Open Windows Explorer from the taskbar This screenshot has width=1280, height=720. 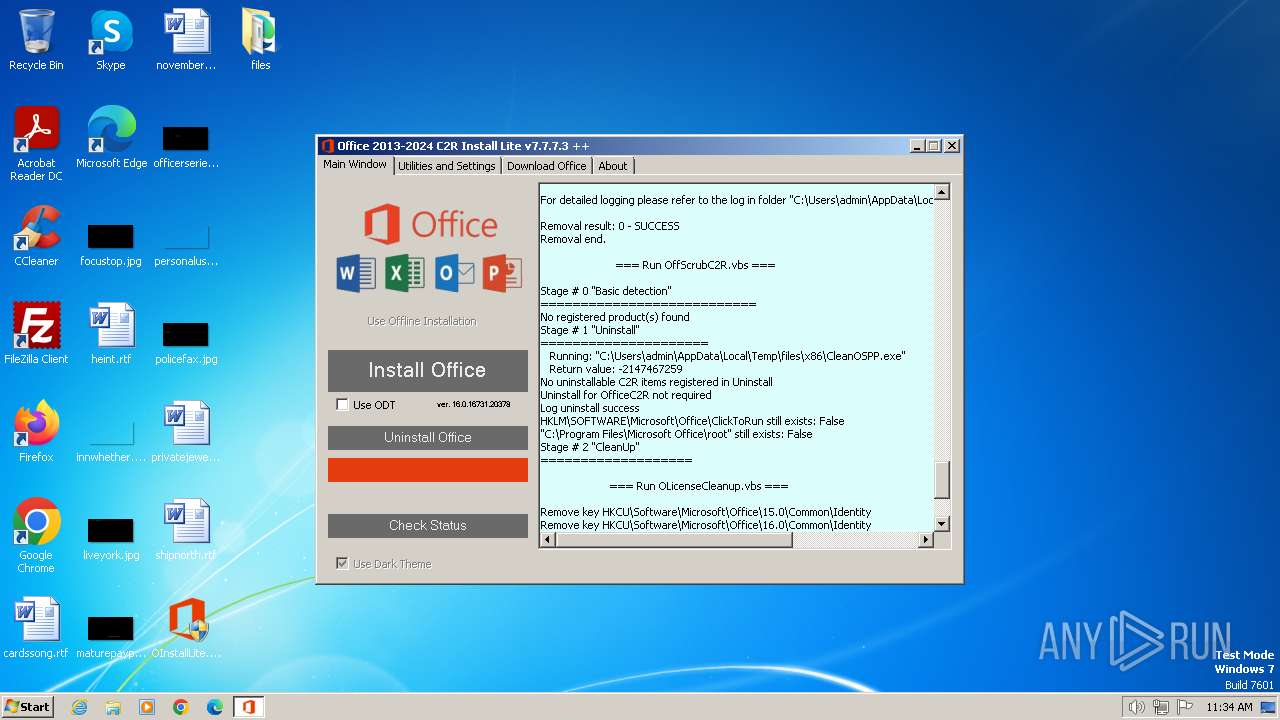click(113, 707)
